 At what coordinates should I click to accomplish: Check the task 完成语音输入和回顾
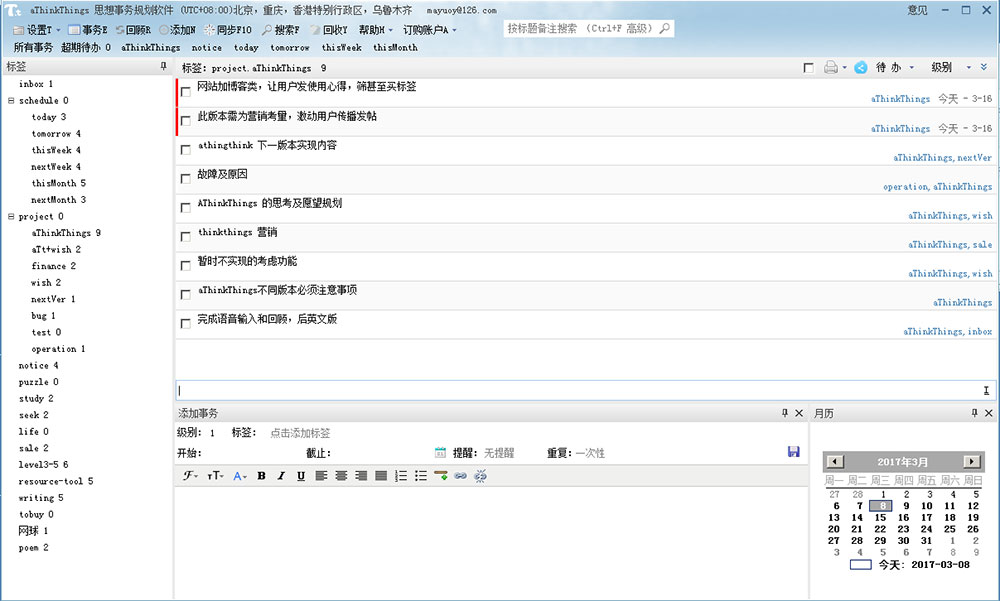coord(186,323)
